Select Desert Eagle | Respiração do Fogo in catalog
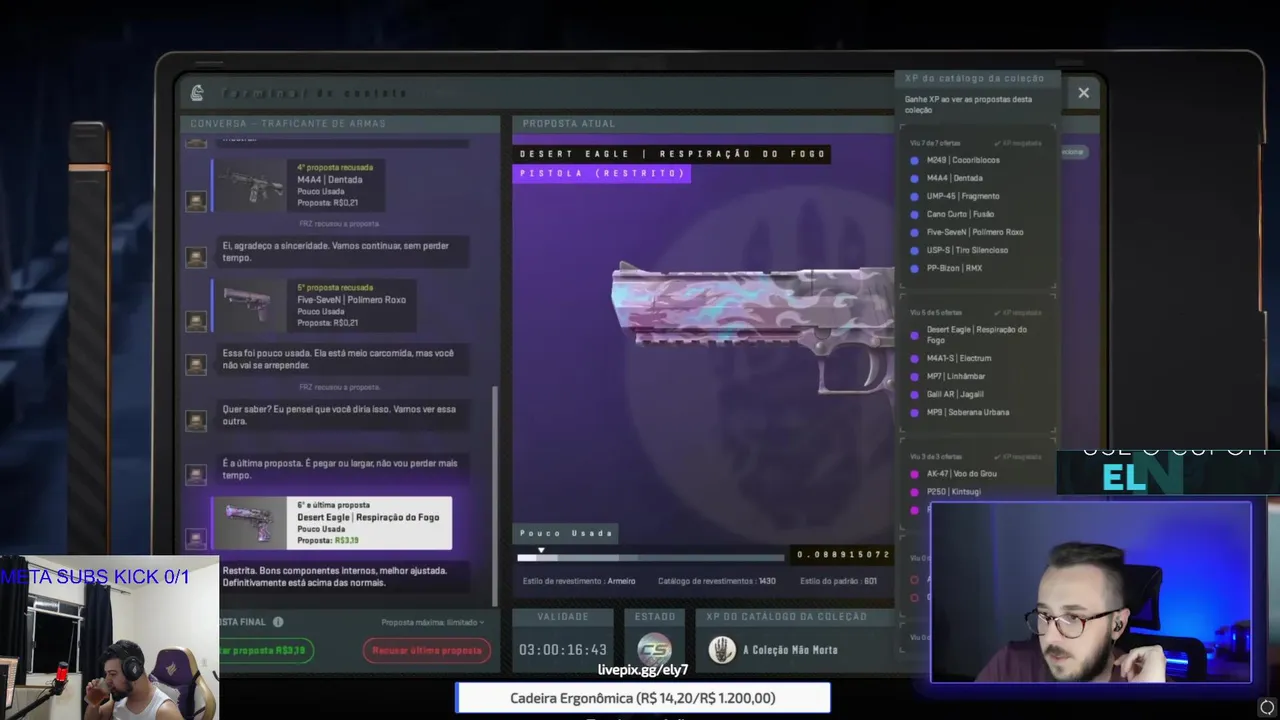 tap(969, 335)
